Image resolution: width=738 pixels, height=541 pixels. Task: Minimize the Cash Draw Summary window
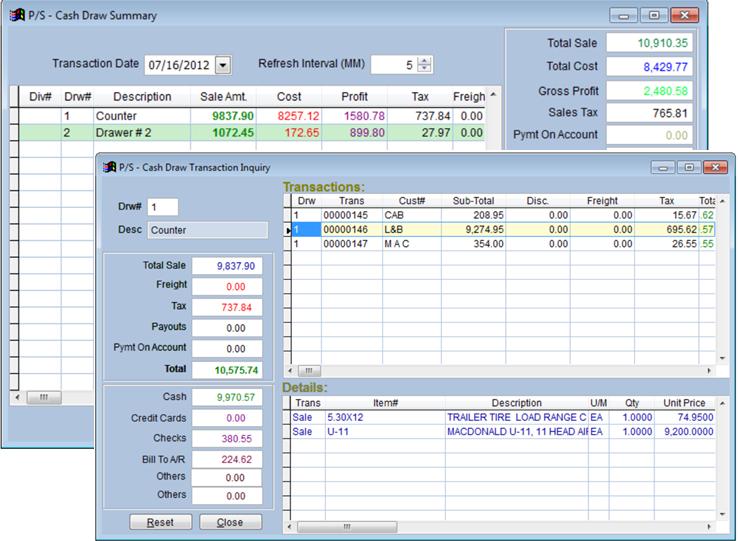click(626, 16)
